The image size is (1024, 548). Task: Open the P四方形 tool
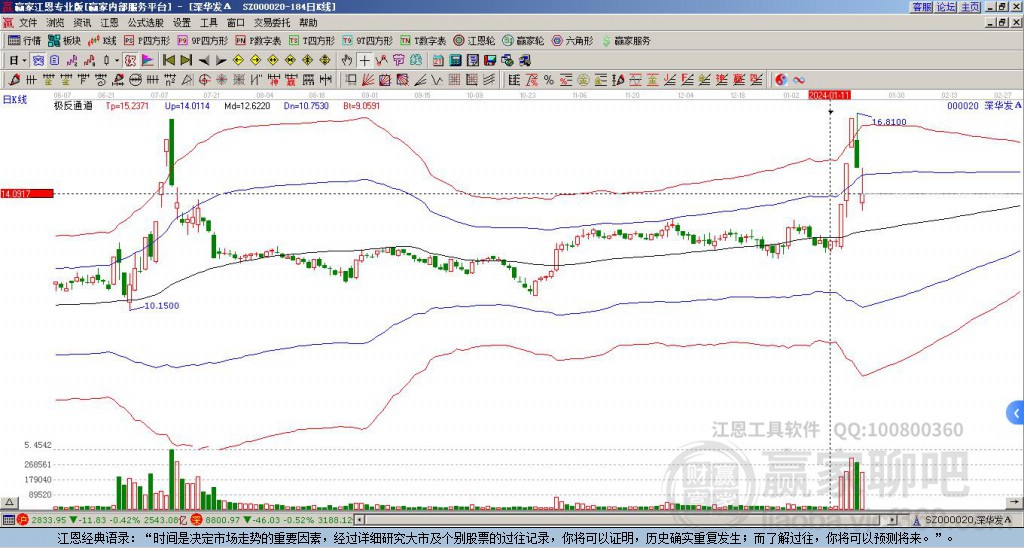(148, 40)
